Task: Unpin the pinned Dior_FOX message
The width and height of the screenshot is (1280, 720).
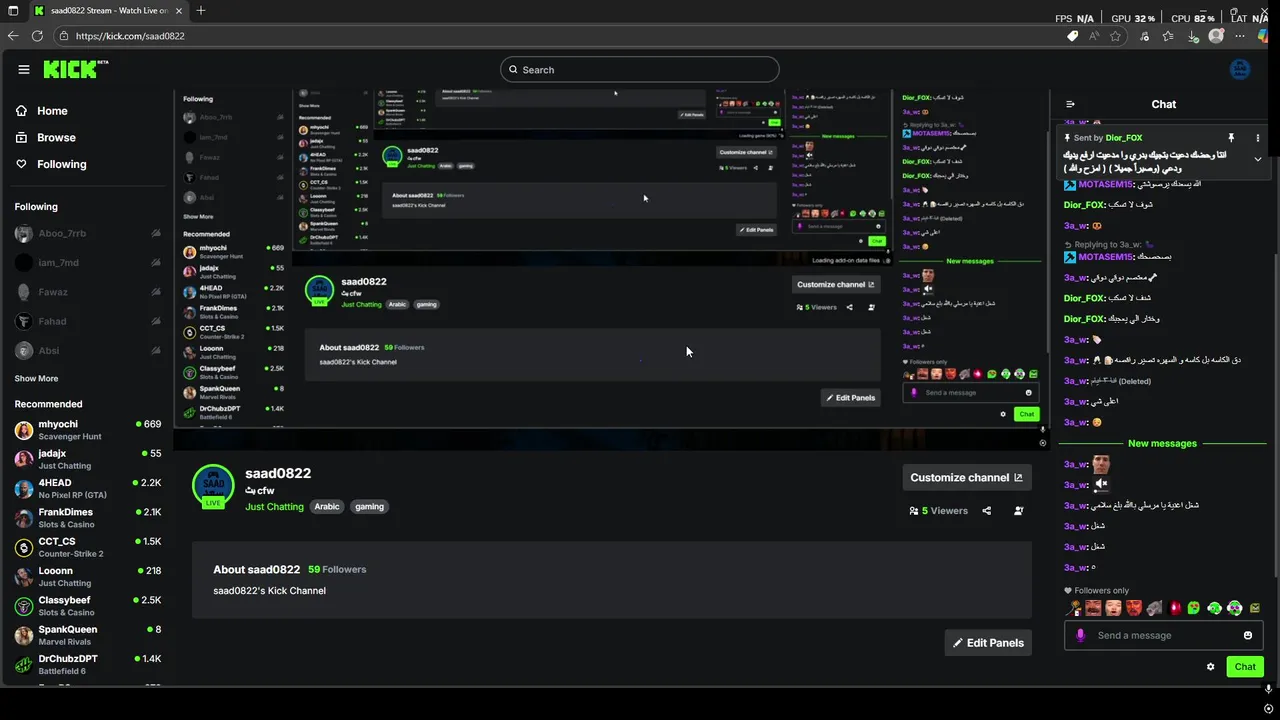Action: (x=1231, y=138)
